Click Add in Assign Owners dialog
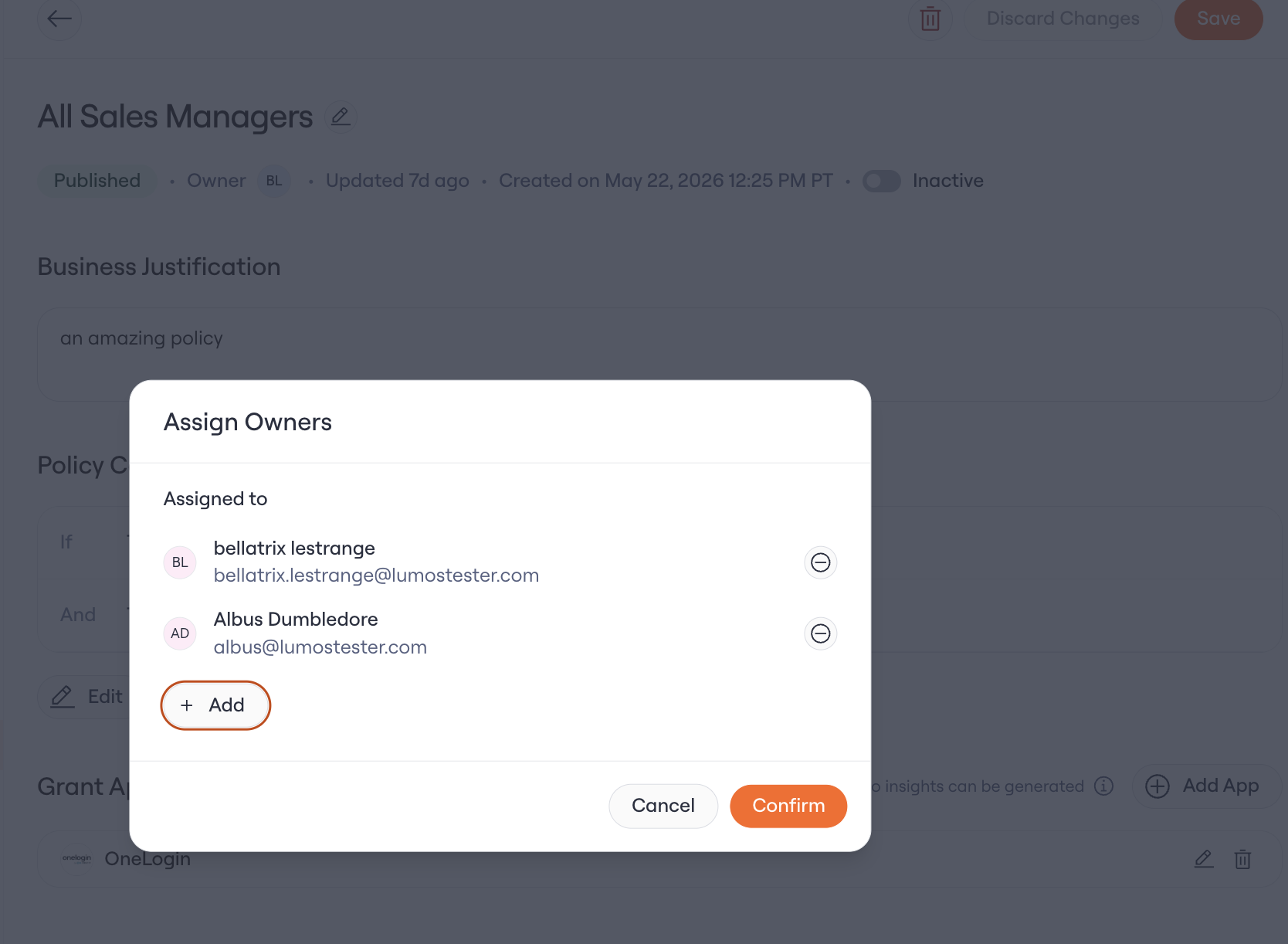This screenshot has height=944, width=1288. click(x=215, y=705)
